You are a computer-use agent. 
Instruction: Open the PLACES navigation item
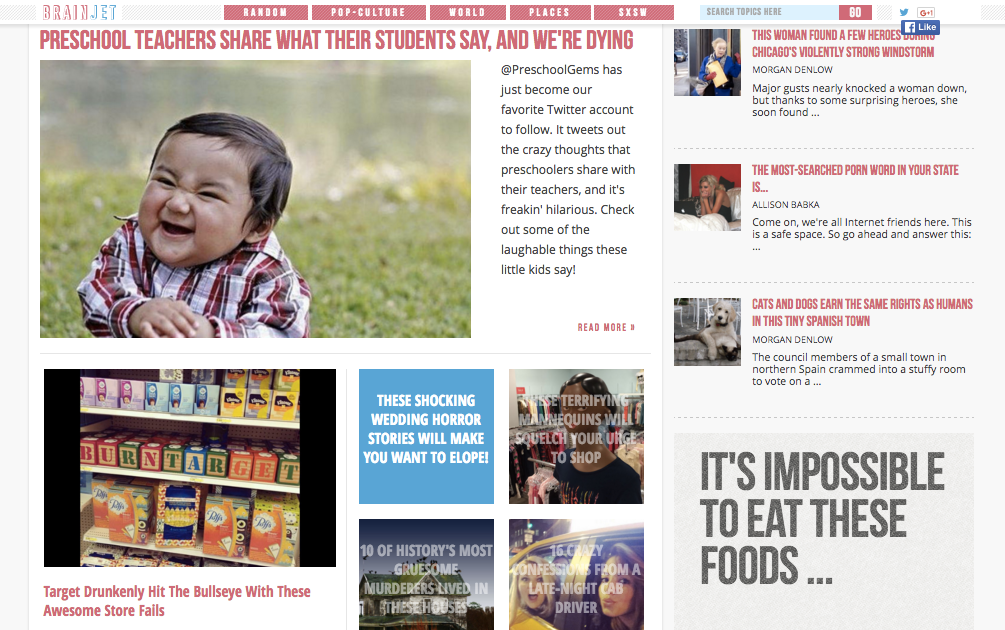pyautogui.click(x=550, y=12)
